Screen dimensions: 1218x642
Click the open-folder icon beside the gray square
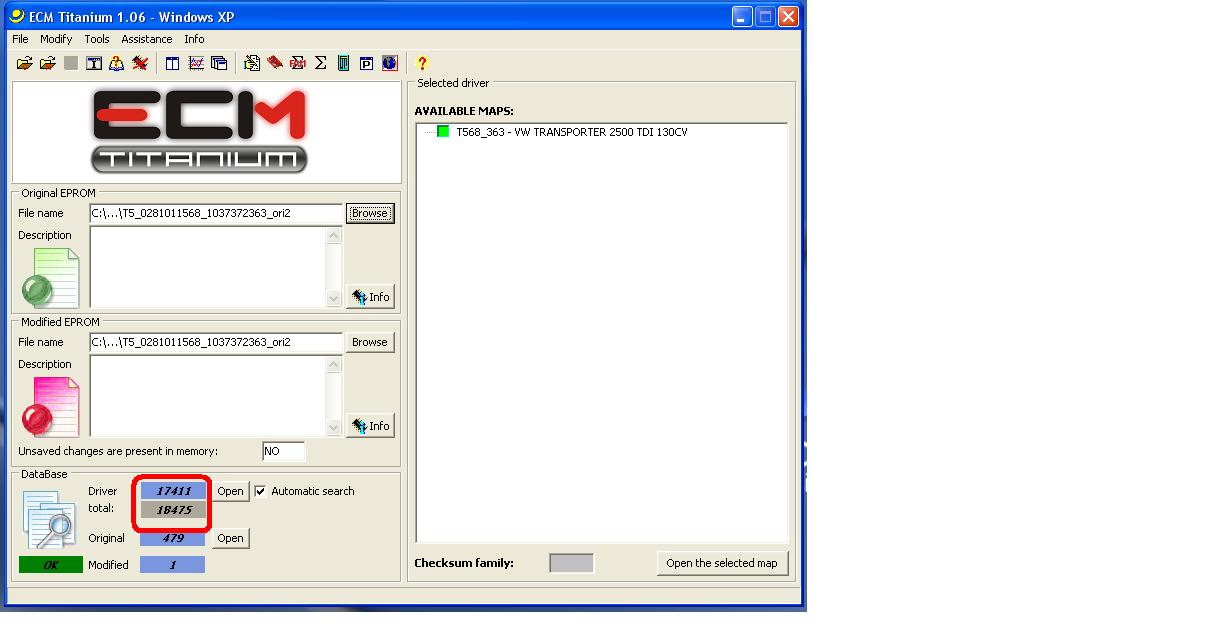[47, 63]
